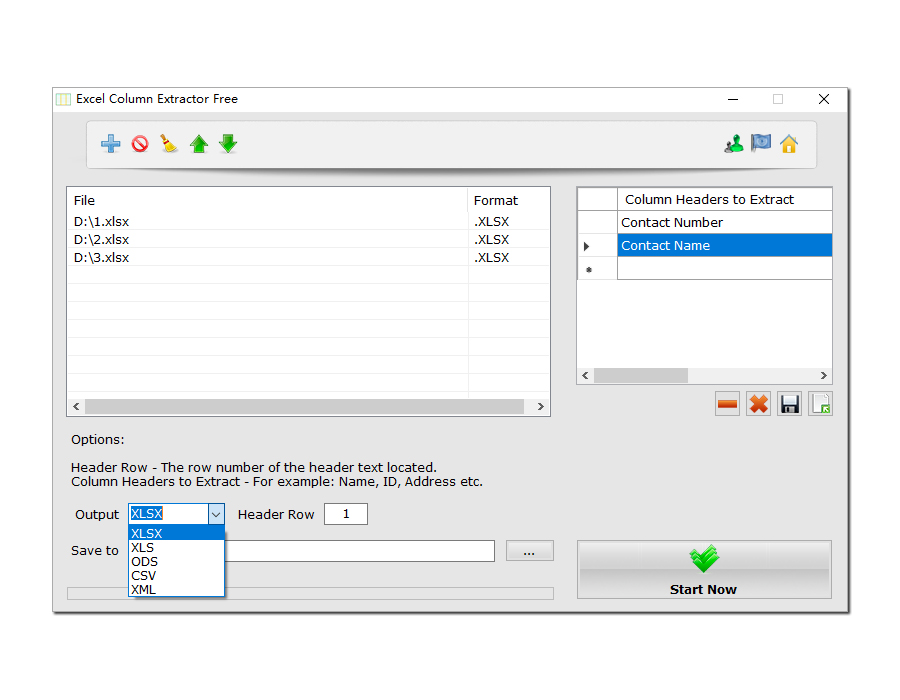Click the Save to path field
The width and height of the screenshot is (900, 700).
click(359, 551)
